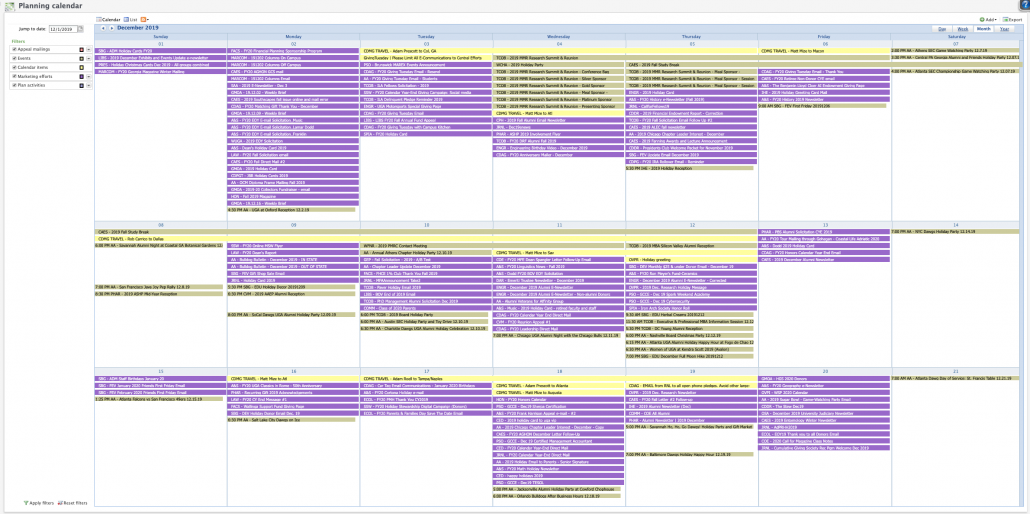Open 'Orlando Bulldogs After Business Hours' event

pyautogui.click(x=556, y=496)
